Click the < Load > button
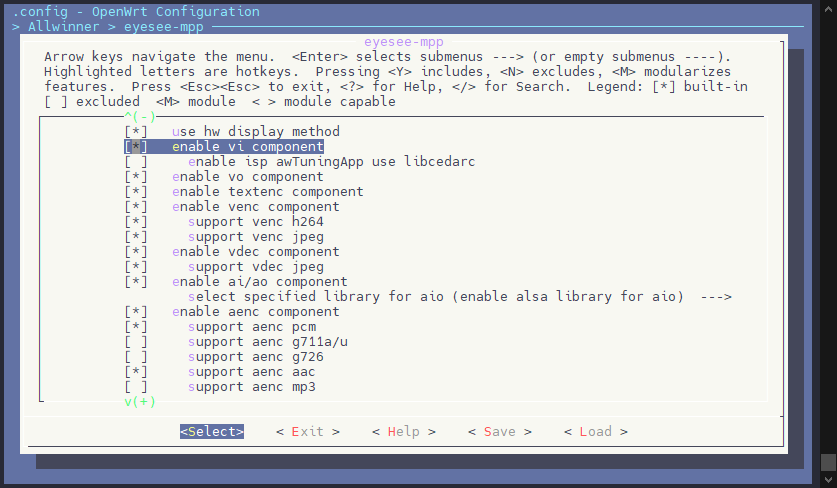 596,431
